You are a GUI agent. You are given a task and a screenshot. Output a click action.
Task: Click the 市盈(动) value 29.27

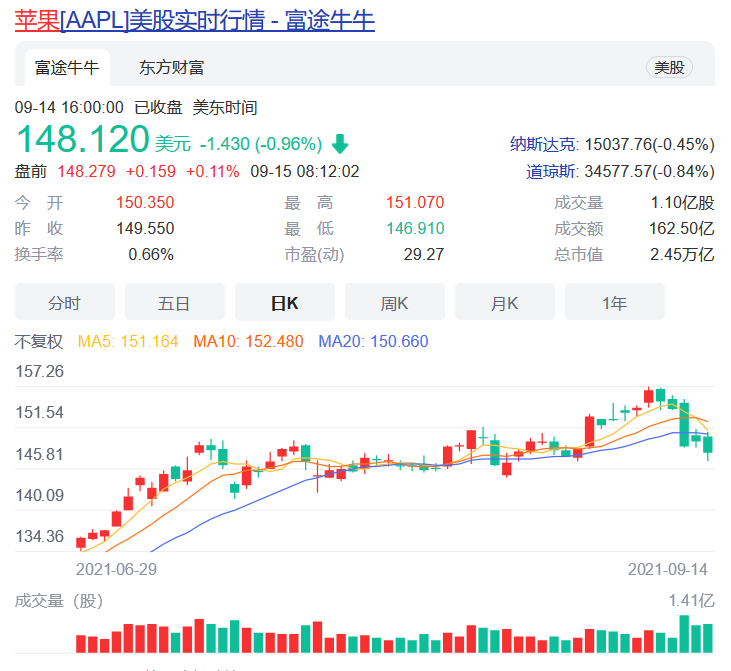click(424, 254)
